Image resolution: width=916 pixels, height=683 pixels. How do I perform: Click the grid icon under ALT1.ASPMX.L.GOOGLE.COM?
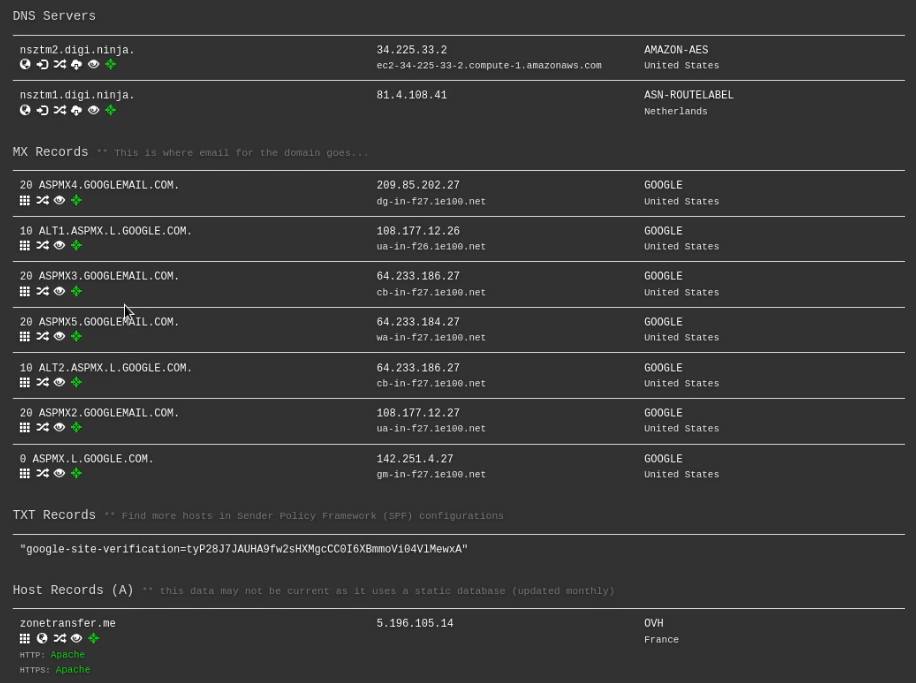pos(25,245)
